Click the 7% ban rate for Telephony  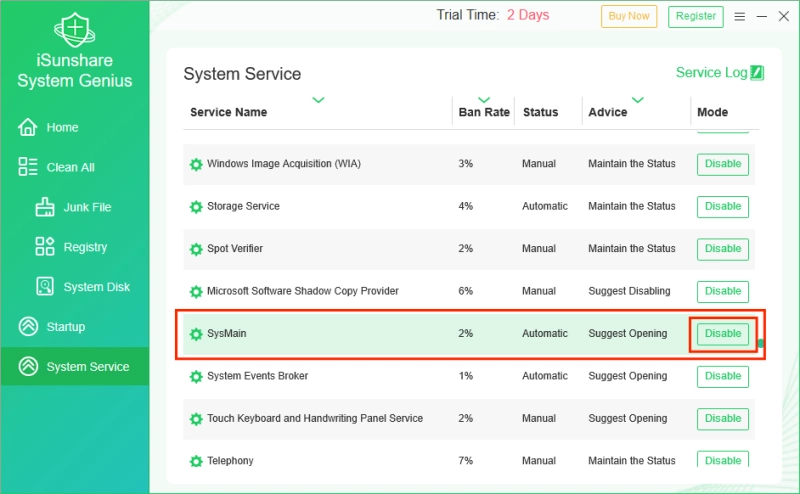[465, 461]
